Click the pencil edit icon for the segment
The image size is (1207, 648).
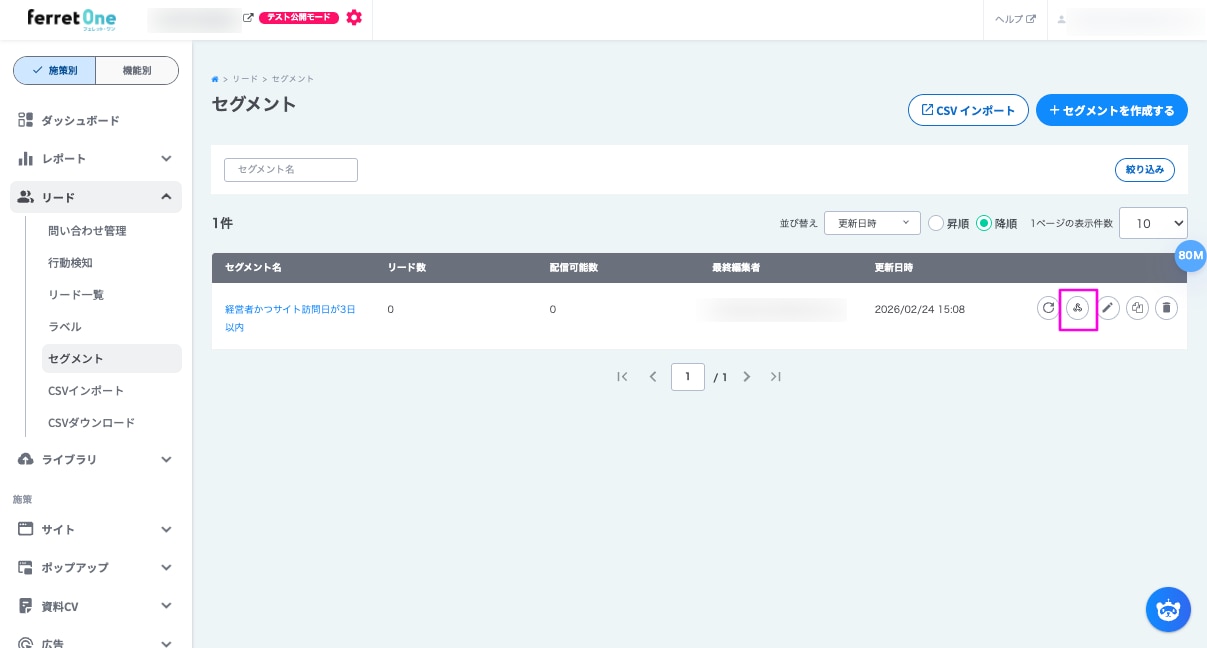pyautogui.click(x=1108, y=308)
